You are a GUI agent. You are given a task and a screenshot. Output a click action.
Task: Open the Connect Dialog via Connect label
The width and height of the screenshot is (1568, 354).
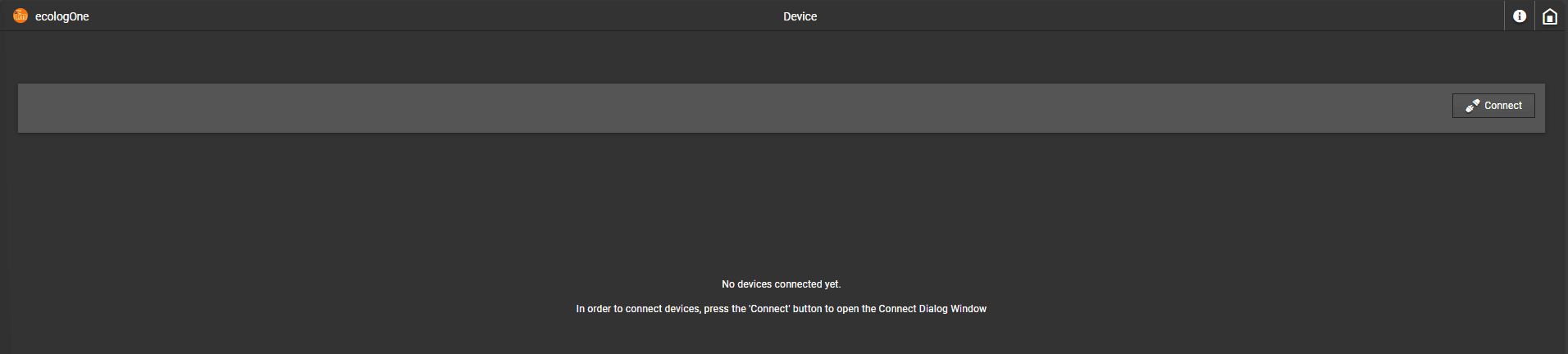pyautogui.click(x=1503, y=106)
